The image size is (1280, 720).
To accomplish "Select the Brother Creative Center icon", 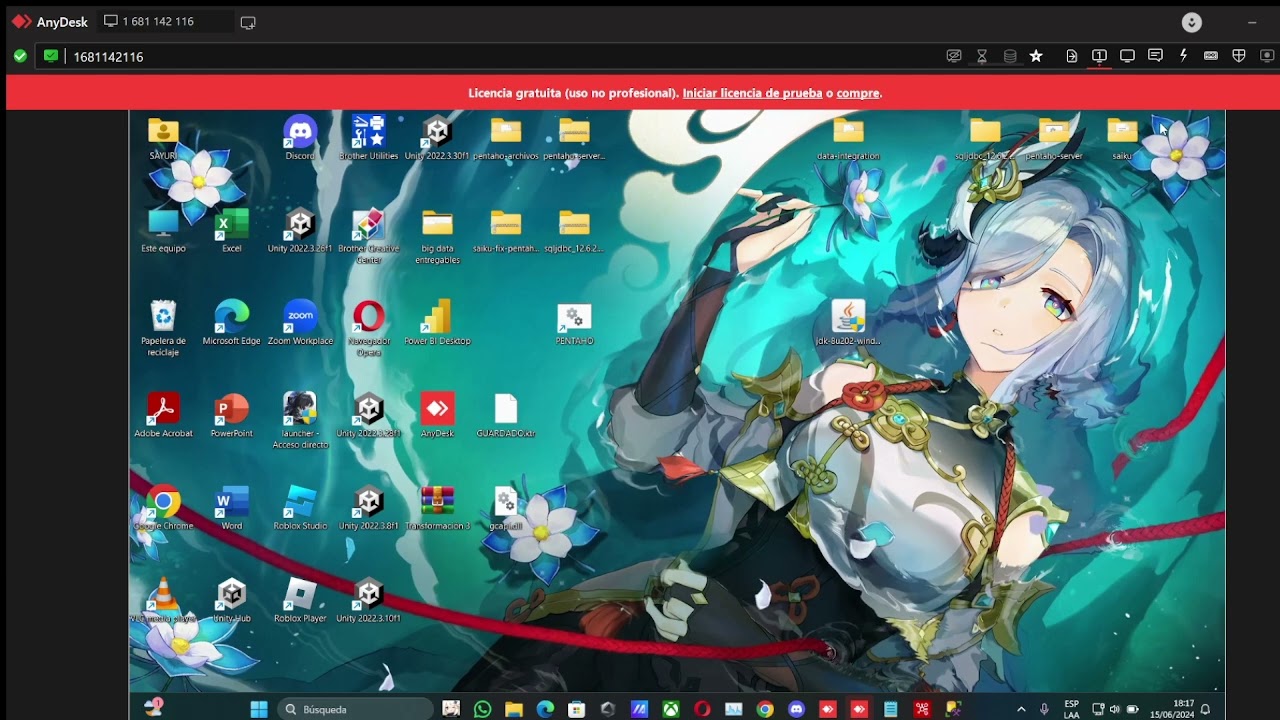I will click(x=368, y=236).
